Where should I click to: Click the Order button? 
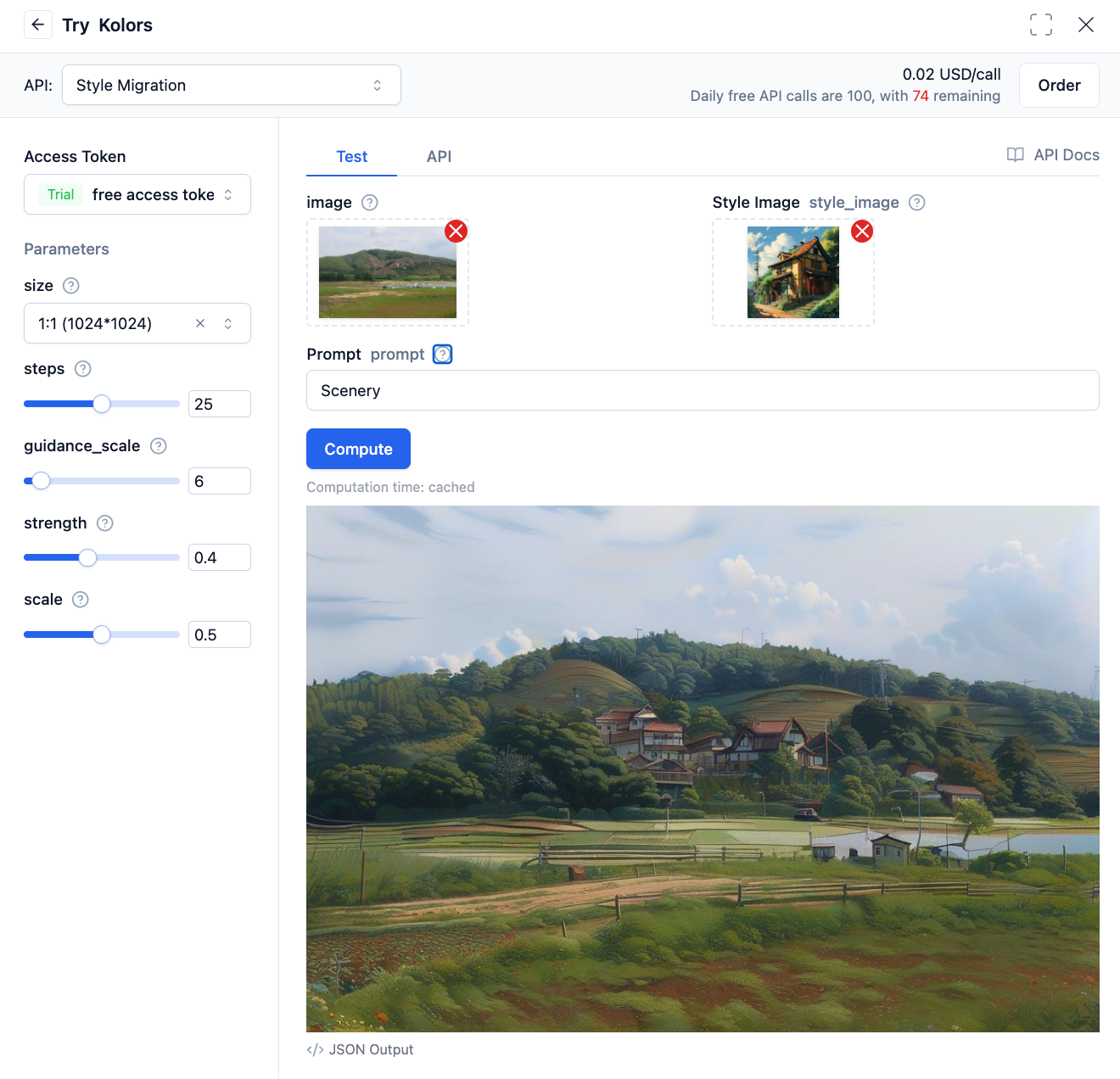1058,85
